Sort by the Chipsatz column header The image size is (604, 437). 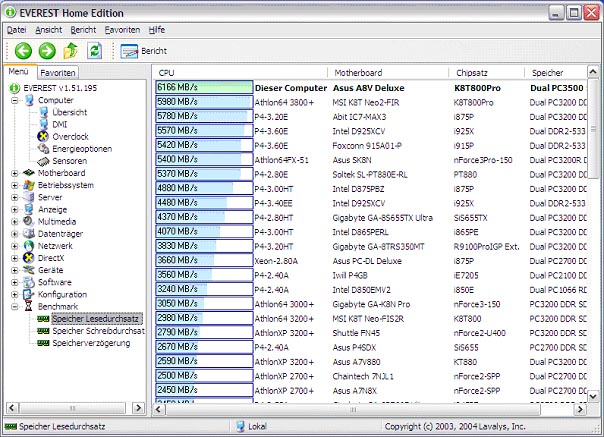(487, 73)
